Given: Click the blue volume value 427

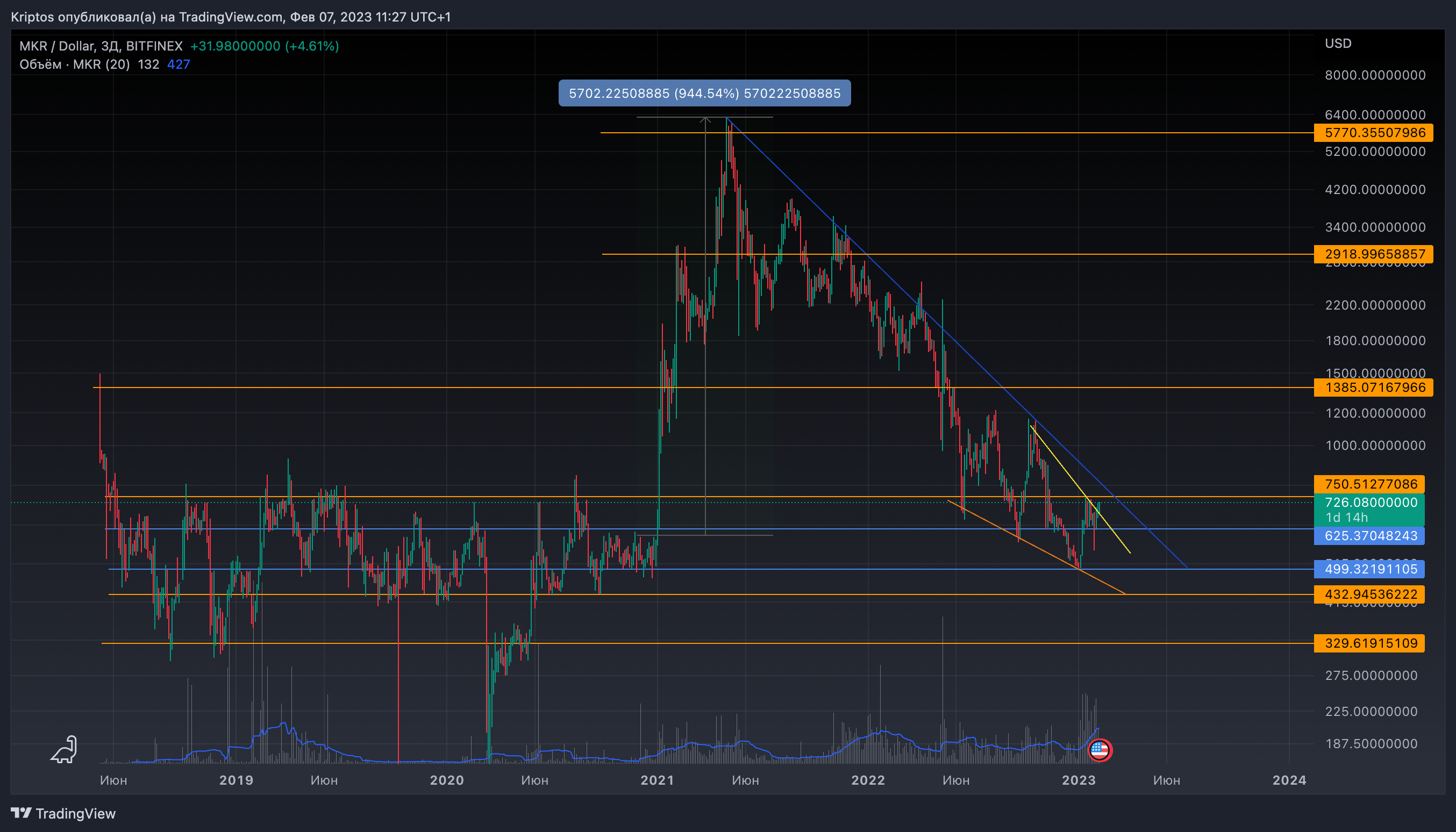Looking at the screenshot, I should pyautogui.click(x=179, y=64).
